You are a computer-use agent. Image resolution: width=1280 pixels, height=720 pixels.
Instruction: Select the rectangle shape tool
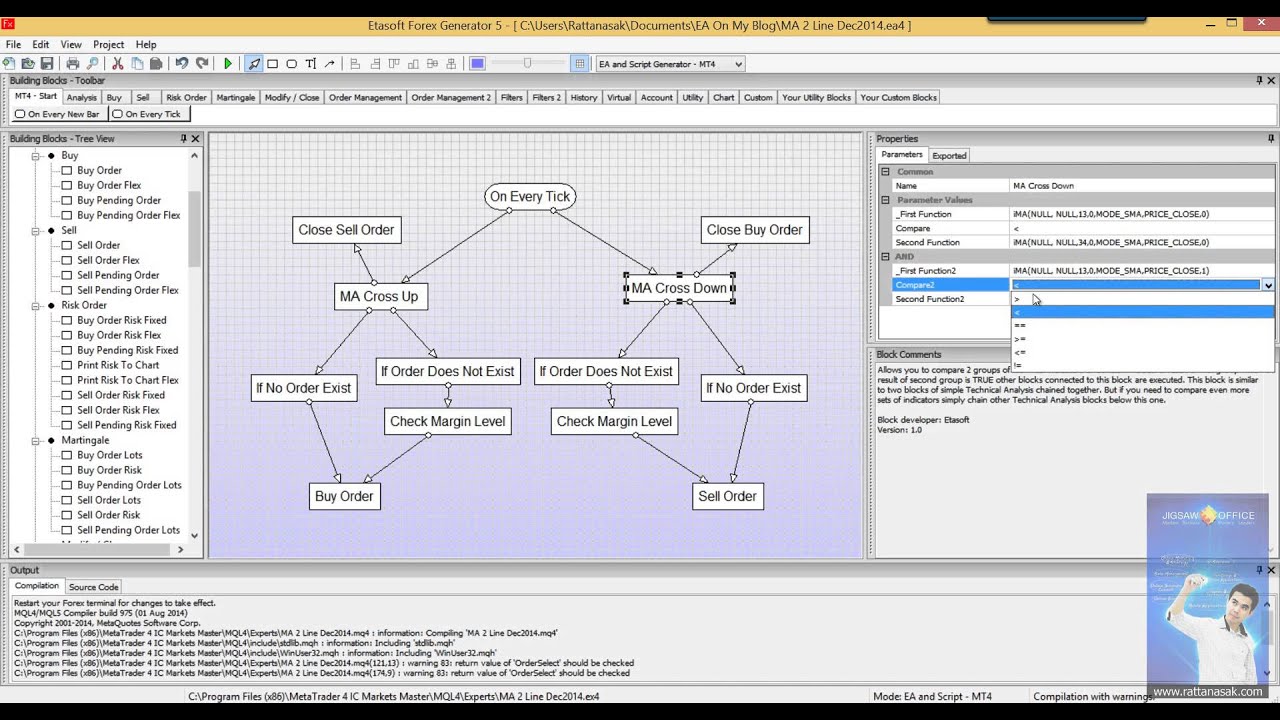click(x=272, y=64)
